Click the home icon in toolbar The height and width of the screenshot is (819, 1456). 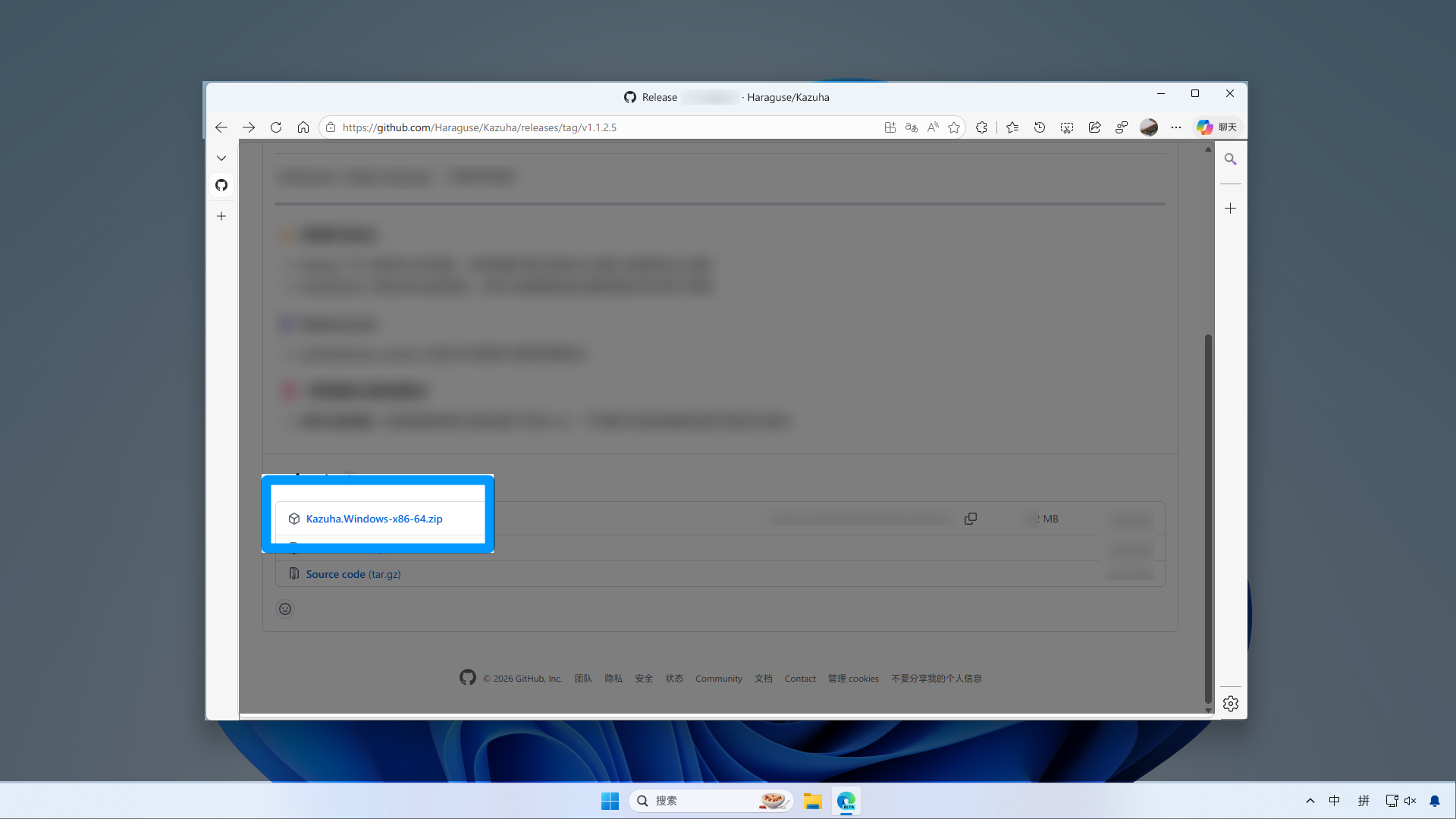click(303, 127)
